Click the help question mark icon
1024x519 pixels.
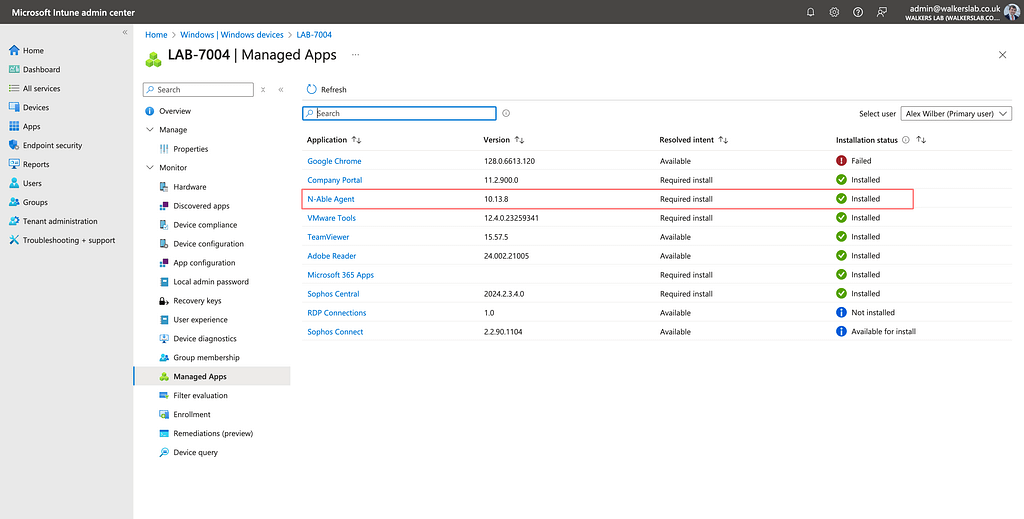858,12
